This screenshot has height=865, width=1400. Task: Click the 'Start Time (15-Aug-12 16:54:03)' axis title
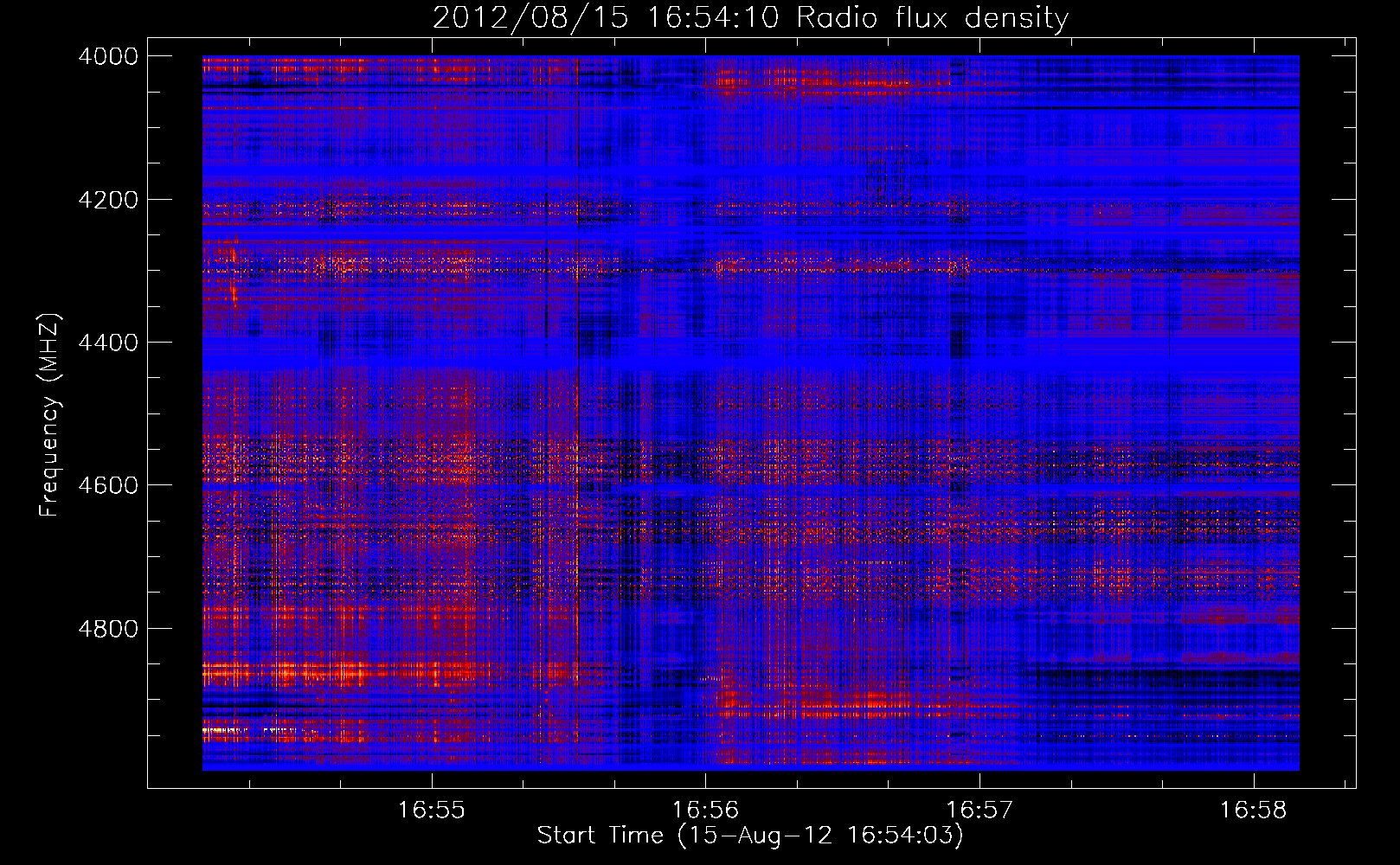point(750,836)
